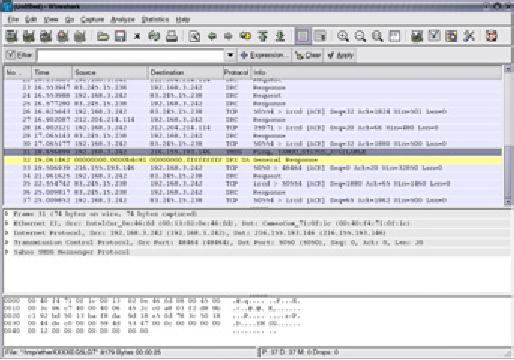Sort by the Time column header
Viewport: 514px width, 360px height.
[x=52, y=72]
